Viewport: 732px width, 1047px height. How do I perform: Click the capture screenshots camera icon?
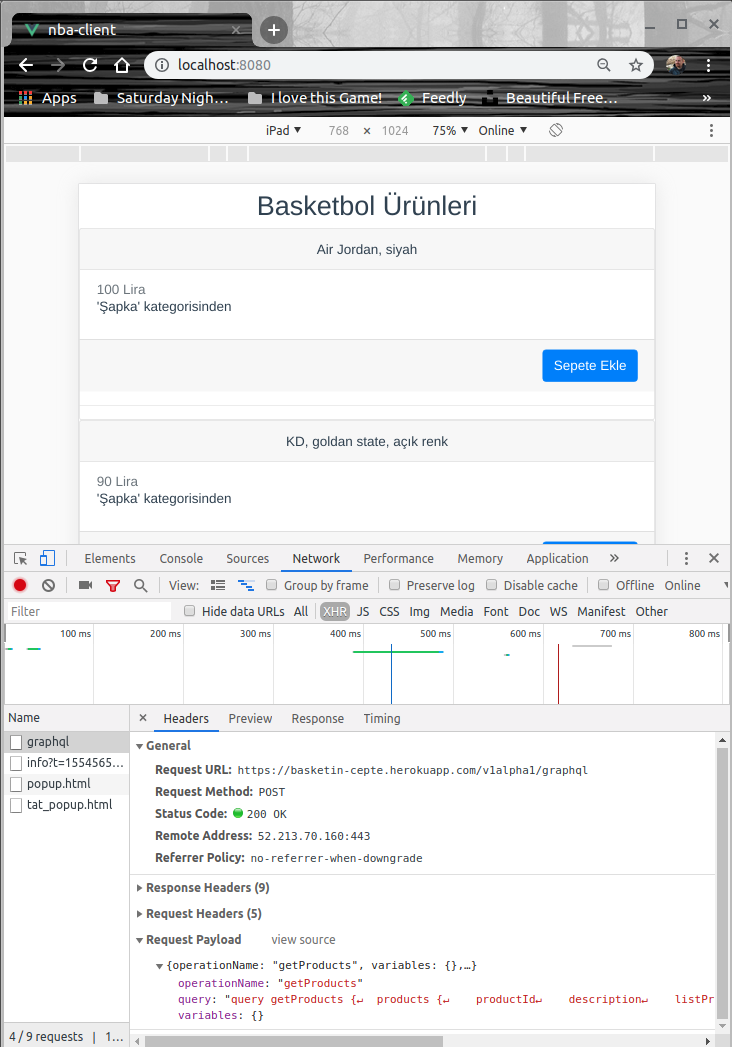coord(85,585)
